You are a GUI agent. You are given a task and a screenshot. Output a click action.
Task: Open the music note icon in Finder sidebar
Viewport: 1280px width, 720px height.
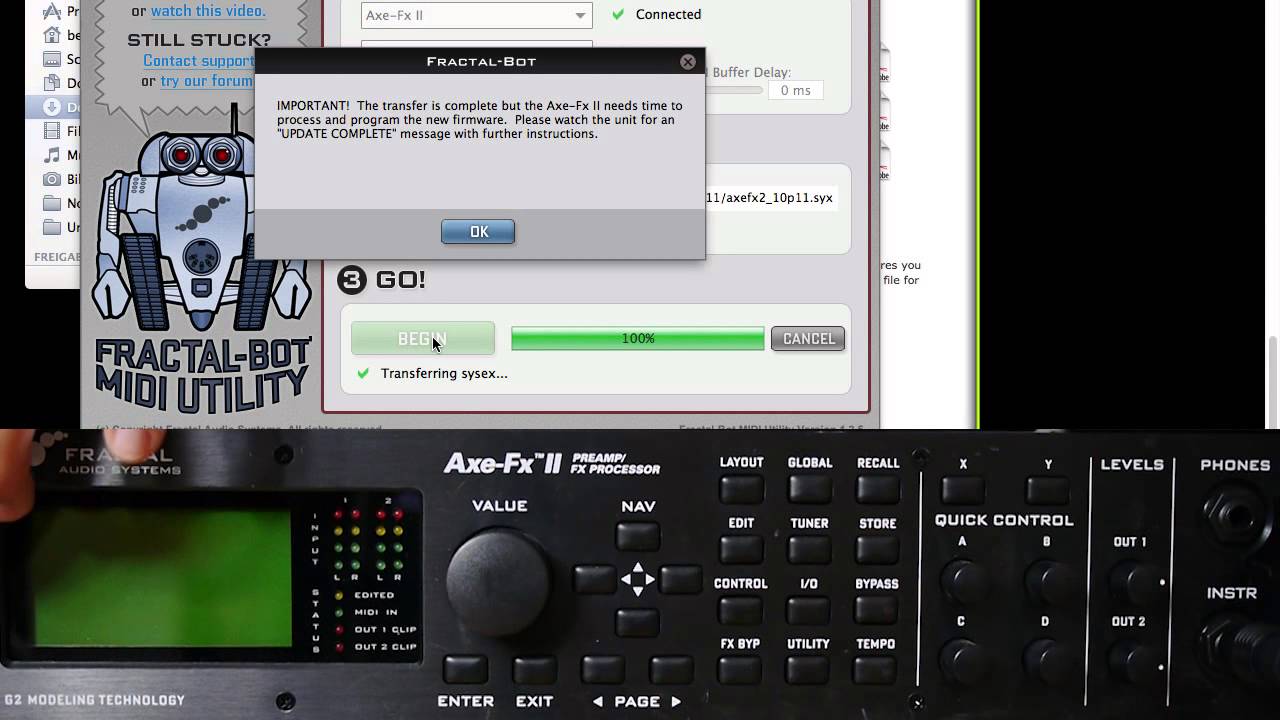(50, 155)
